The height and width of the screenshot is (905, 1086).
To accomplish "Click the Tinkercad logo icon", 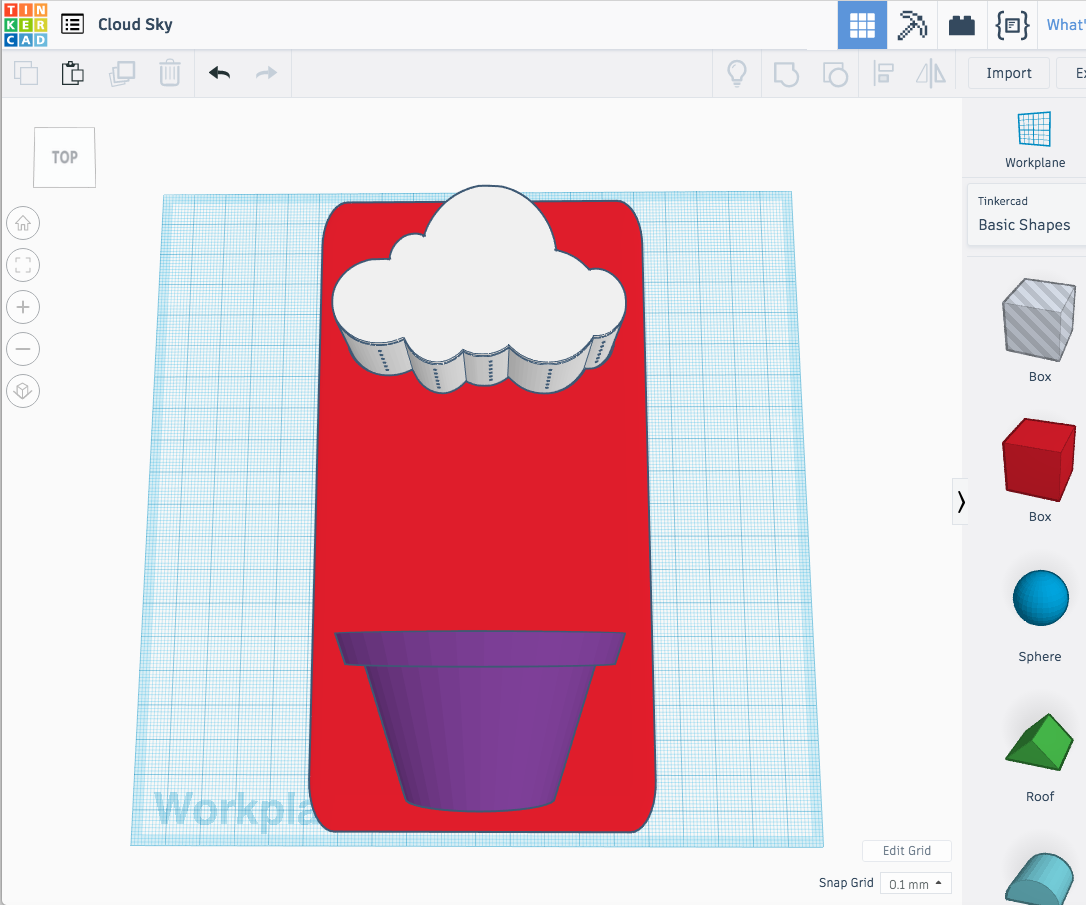I will 25,25.
